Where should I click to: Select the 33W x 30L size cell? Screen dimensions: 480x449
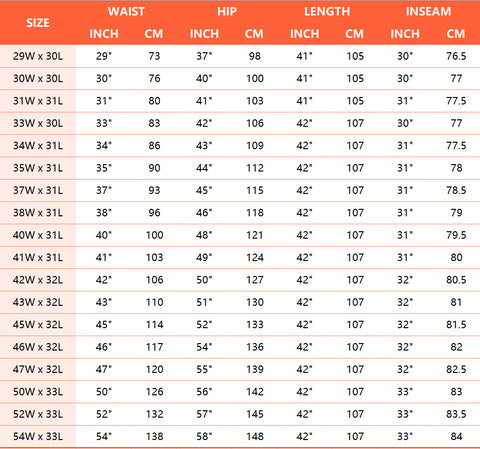[38, 123]
